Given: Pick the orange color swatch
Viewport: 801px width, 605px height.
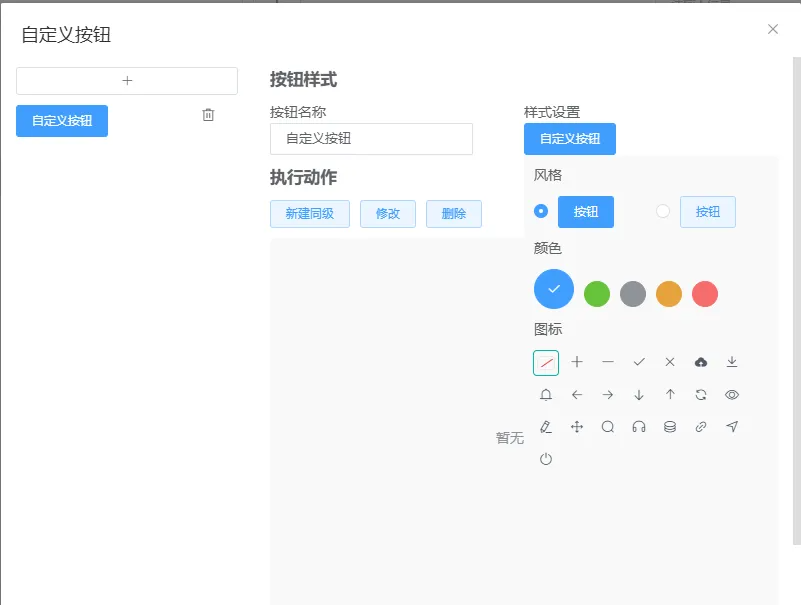Looking at the screenshot, I should (669, 294).
